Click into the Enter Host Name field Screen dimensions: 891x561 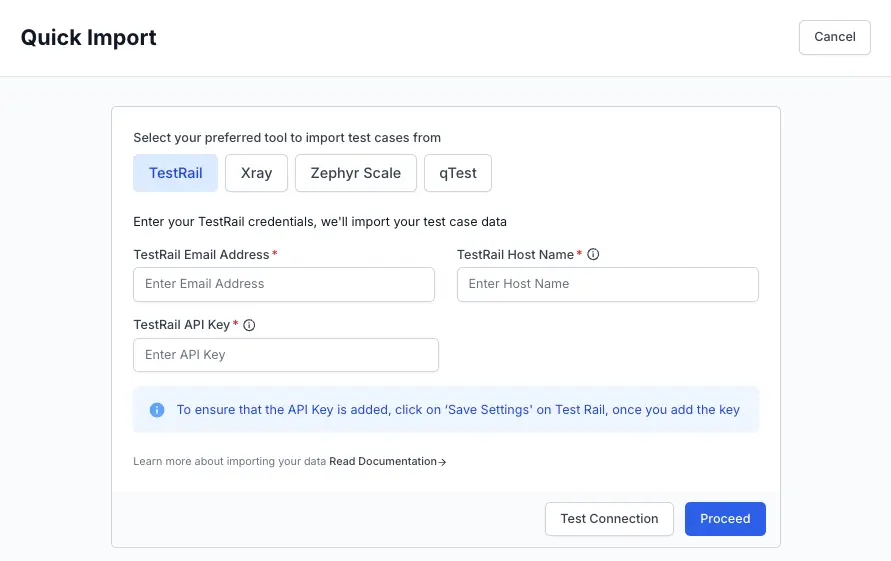607,284
